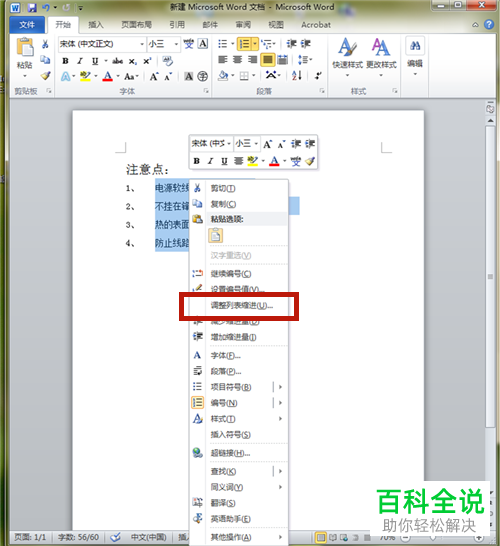
Task: Choose 剪切(T) Cut in context menu
Action: [239, 188]
